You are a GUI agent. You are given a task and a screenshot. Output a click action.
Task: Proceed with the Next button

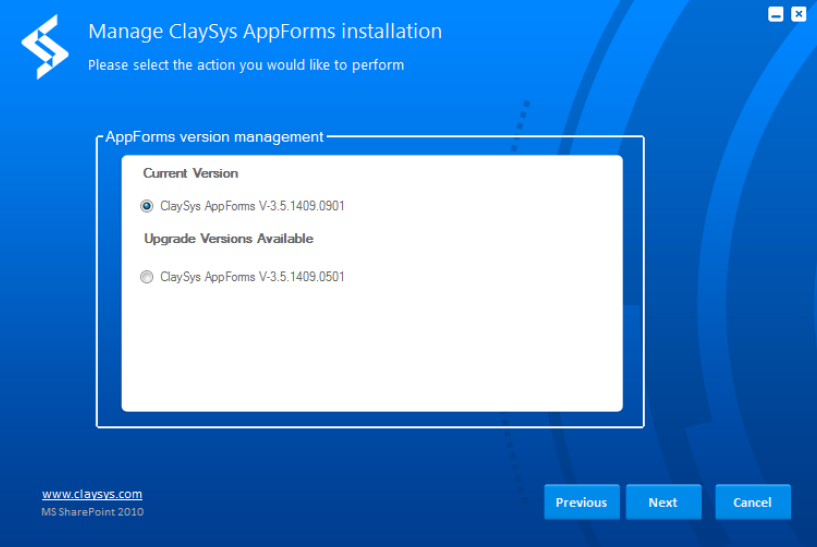663,502
